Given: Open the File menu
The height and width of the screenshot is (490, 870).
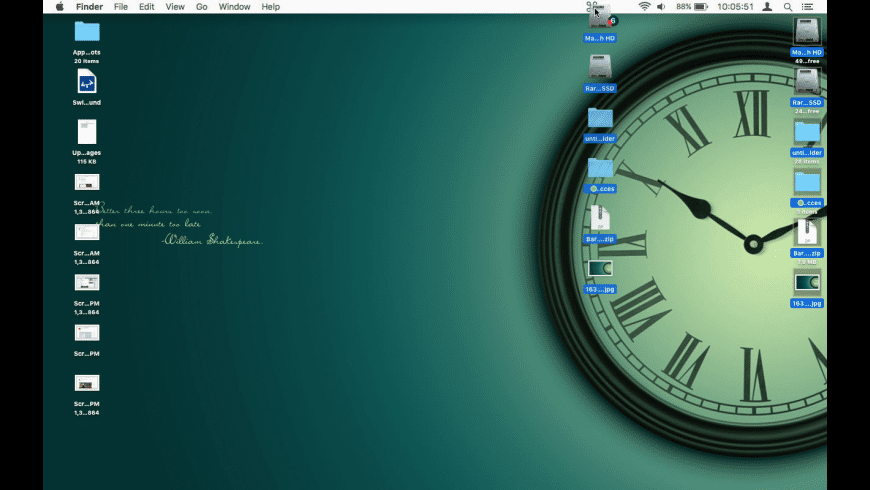Looking at the screenshot, I should (x=121, y=7).
